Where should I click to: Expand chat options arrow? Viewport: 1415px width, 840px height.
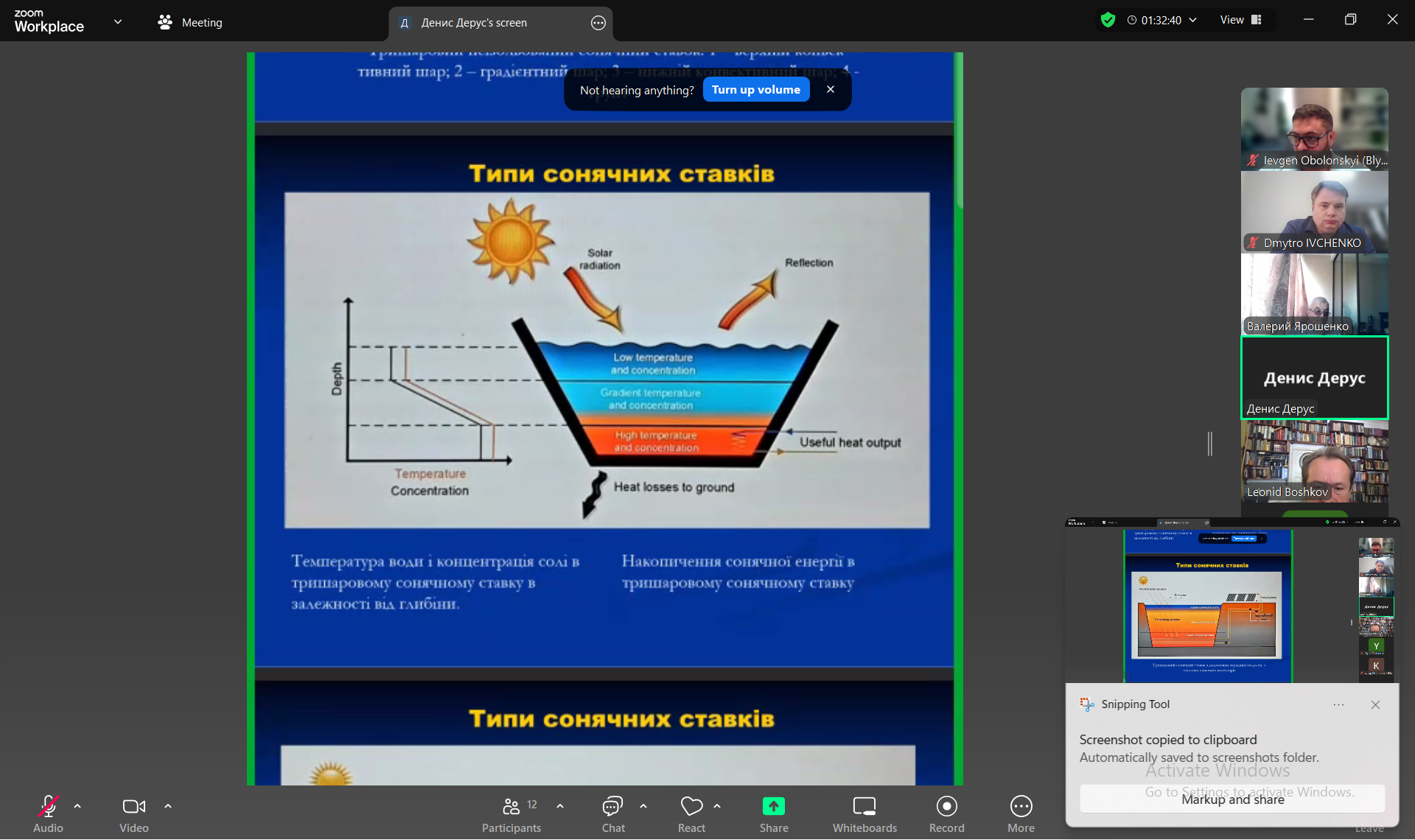click(643, 806)
